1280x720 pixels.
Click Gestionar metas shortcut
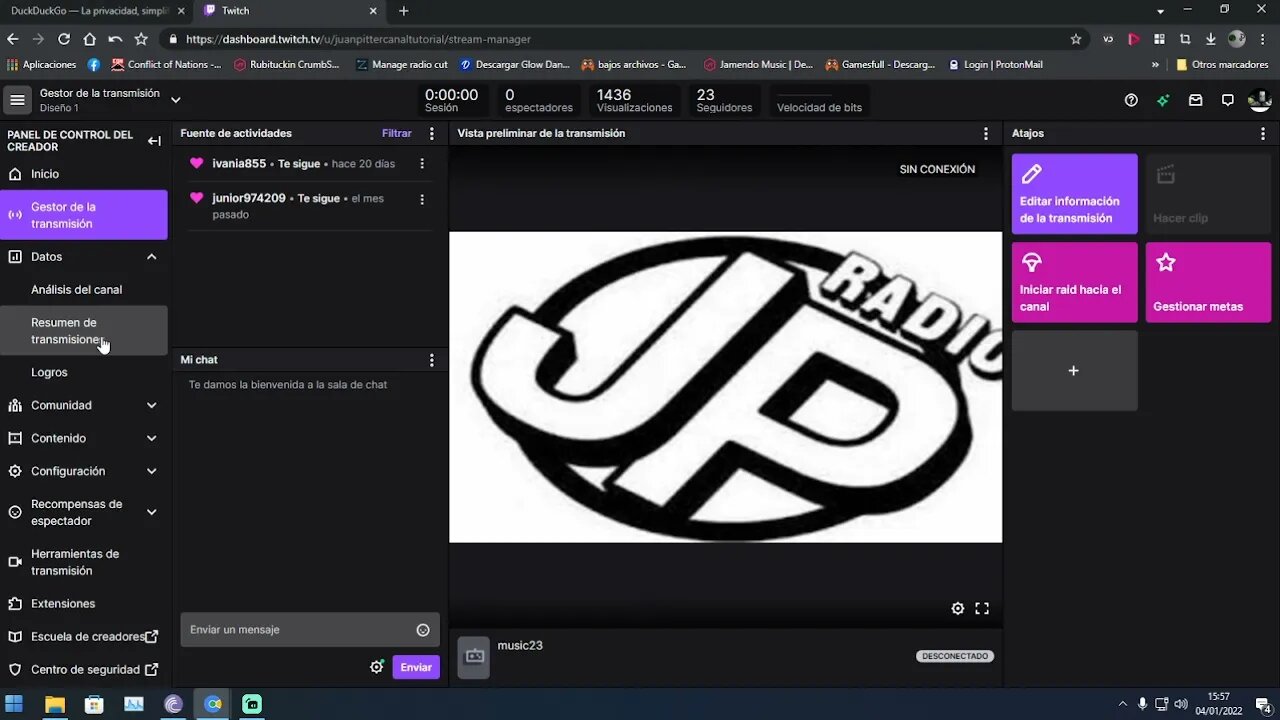point(1208,282)
